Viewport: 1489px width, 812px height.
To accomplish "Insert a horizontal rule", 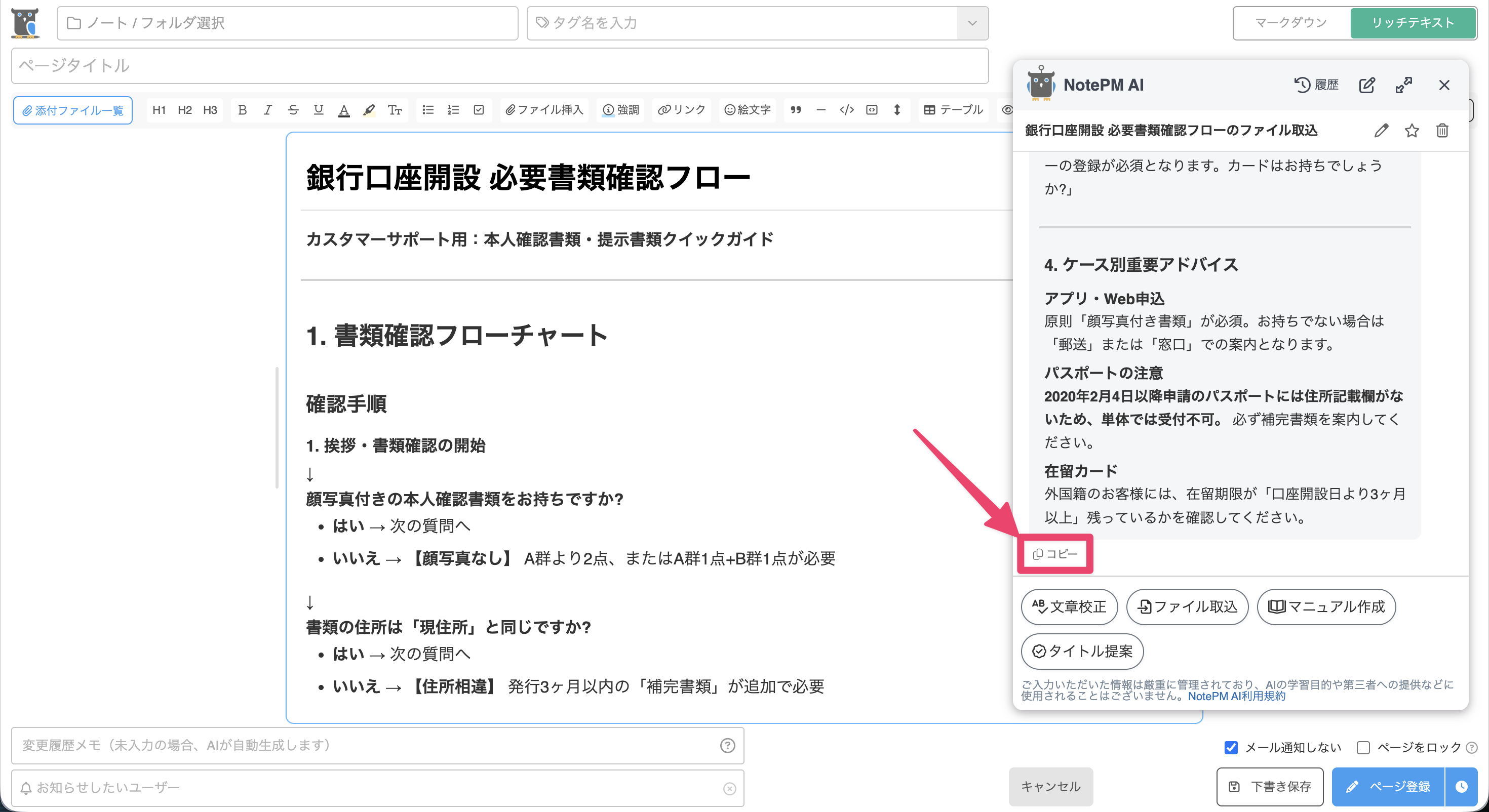I will tap(821, 110).
